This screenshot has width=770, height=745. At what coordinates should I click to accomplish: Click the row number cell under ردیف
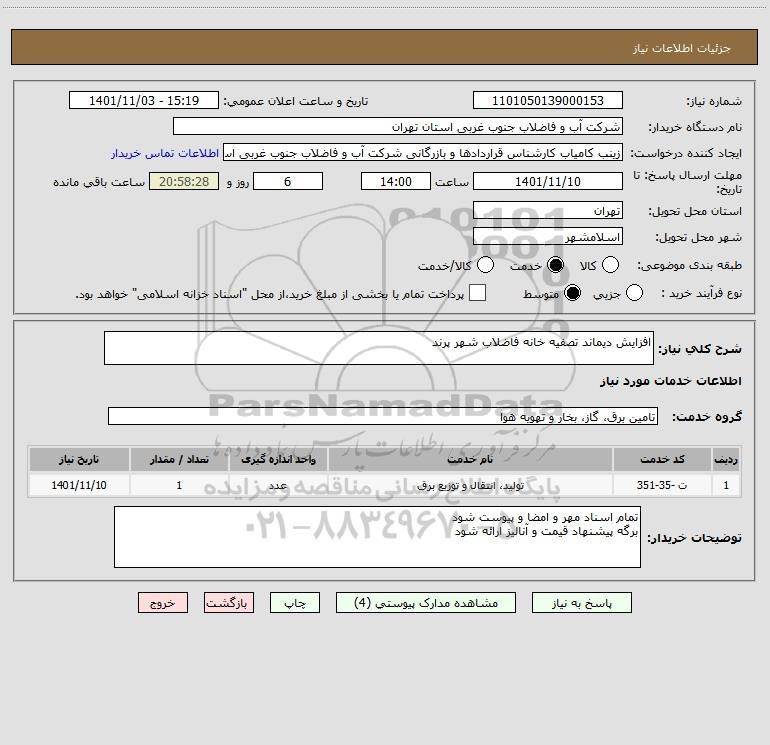[x=726, y=485]
